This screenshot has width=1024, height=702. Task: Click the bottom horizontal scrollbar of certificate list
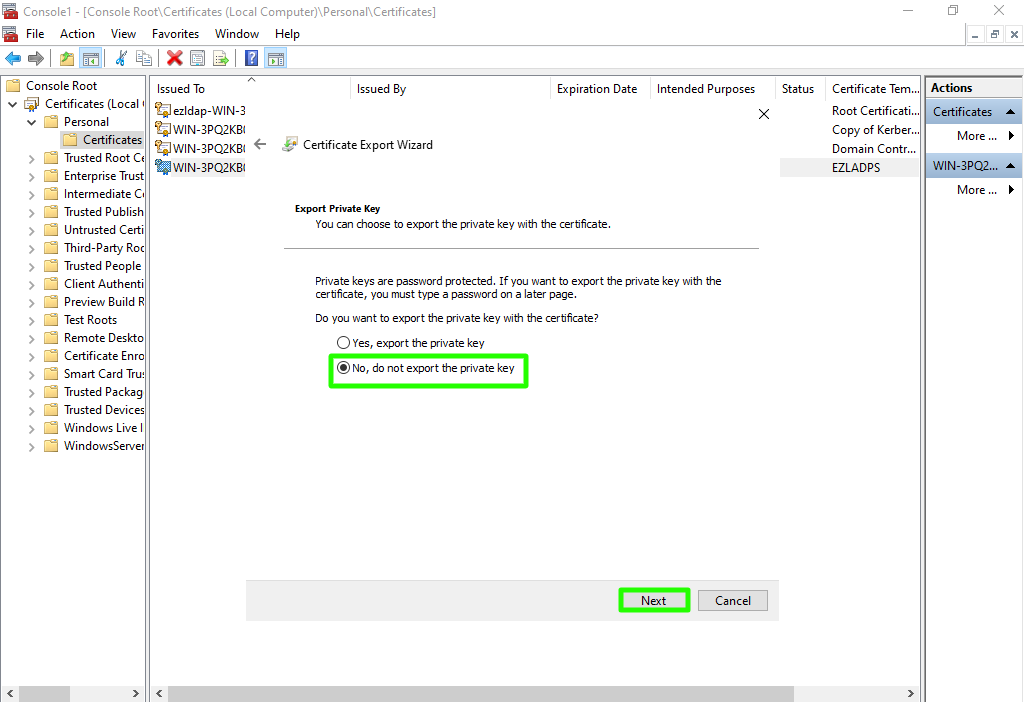[480, 693]
